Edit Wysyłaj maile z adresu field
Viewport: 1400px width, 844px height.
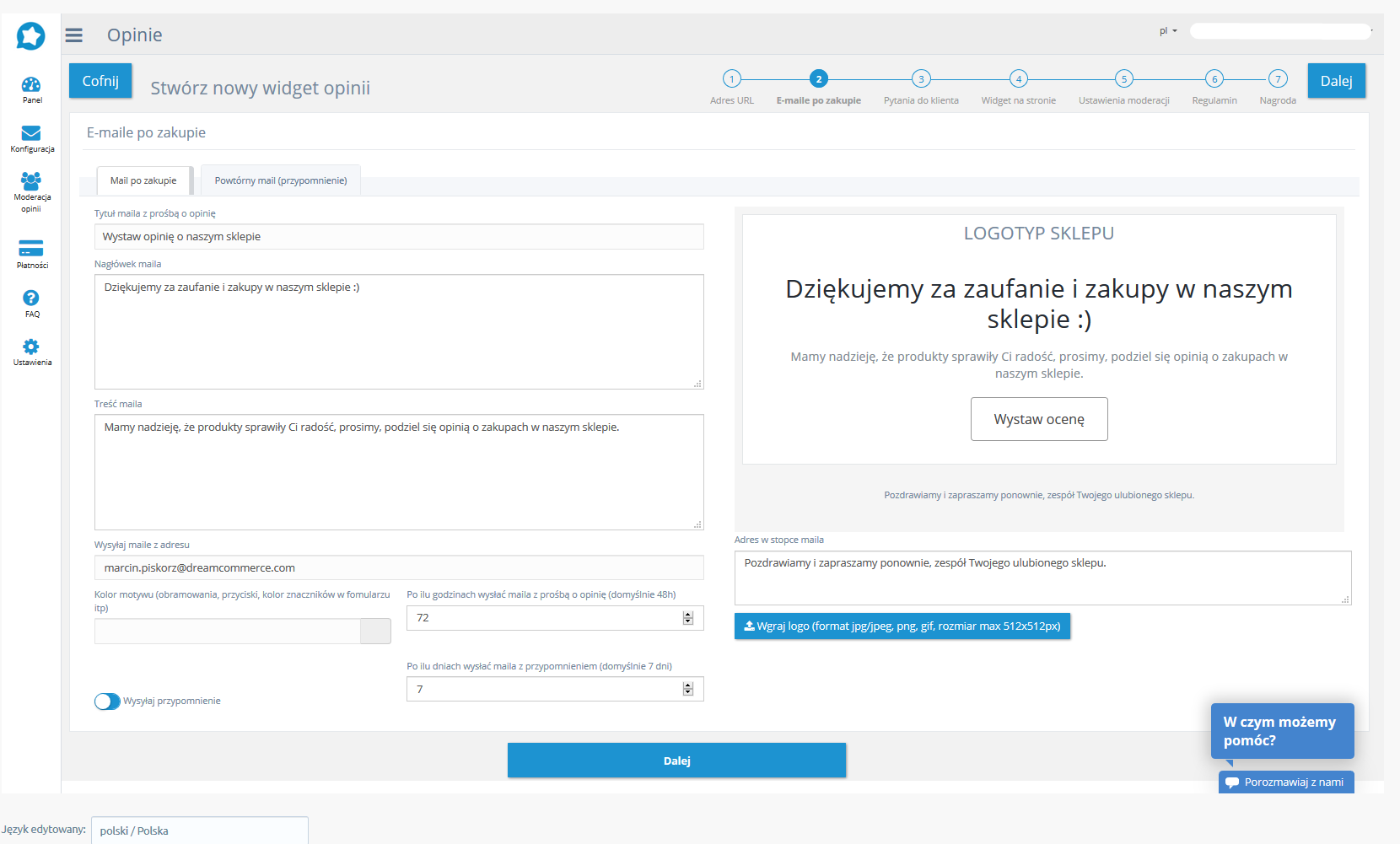click(399, 568)
